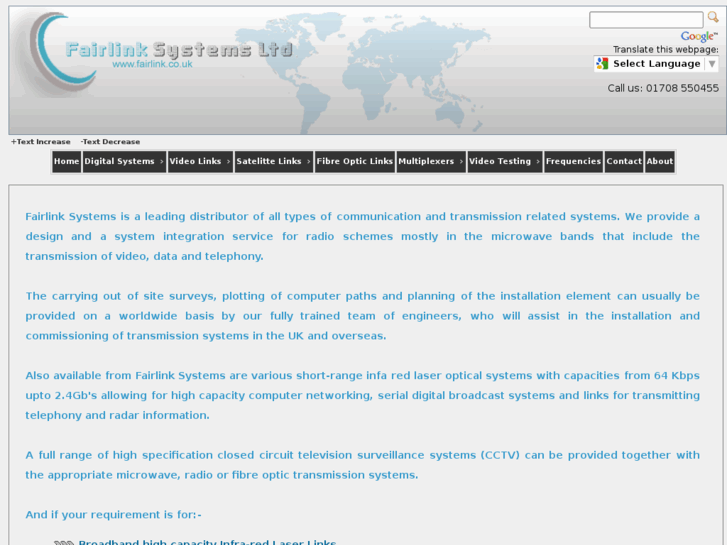Click the Google logo under the search box
Screen dimensions: 727x545
[x=699, y=36]
